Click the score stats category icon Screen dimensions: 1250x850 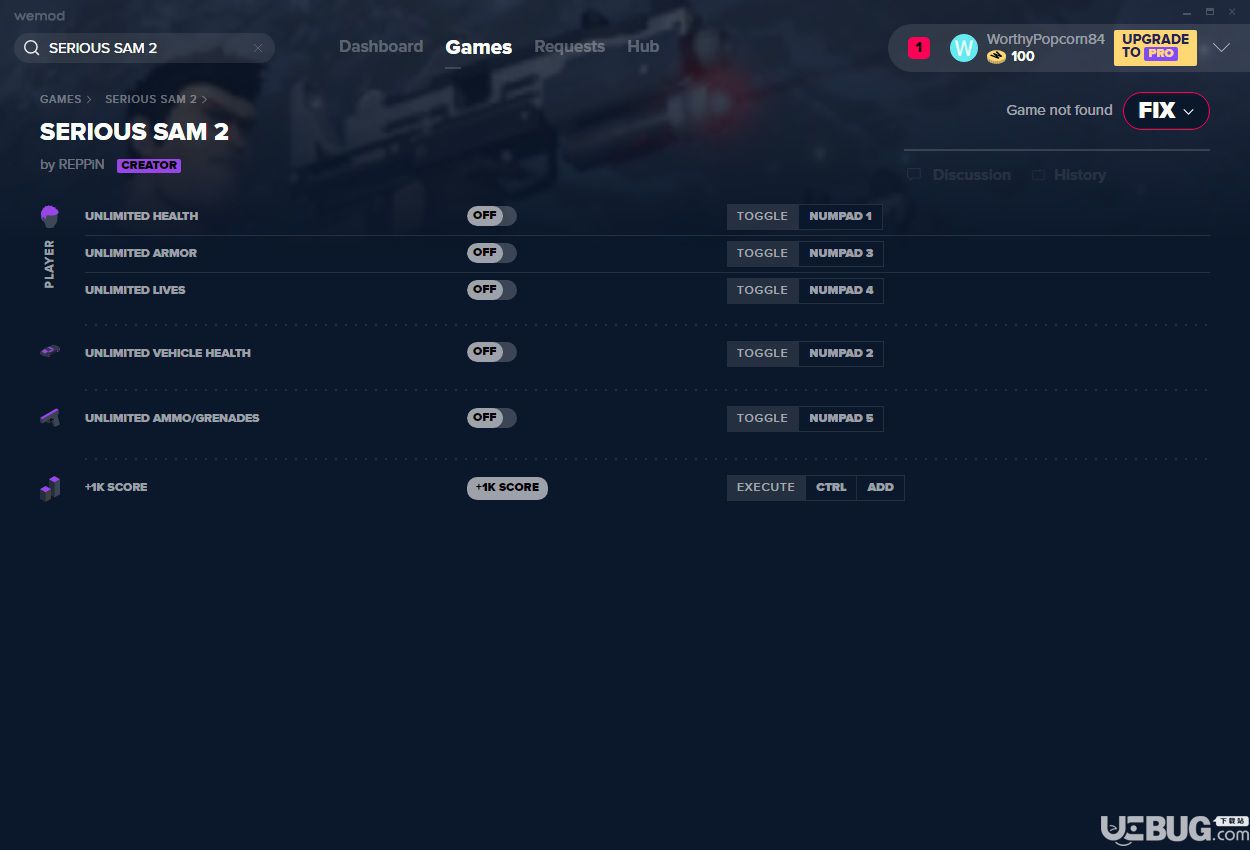[x=50, y=488]
